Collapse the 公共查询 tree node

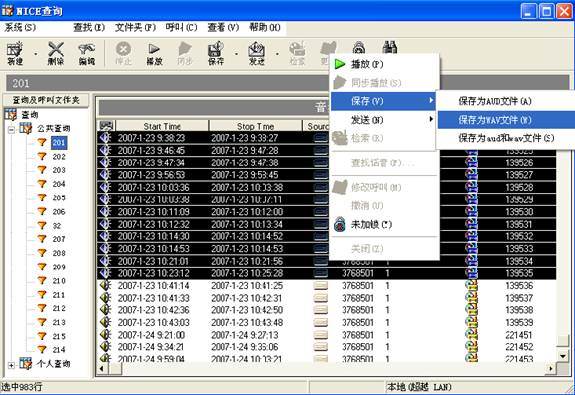click(x=11, y=129)
